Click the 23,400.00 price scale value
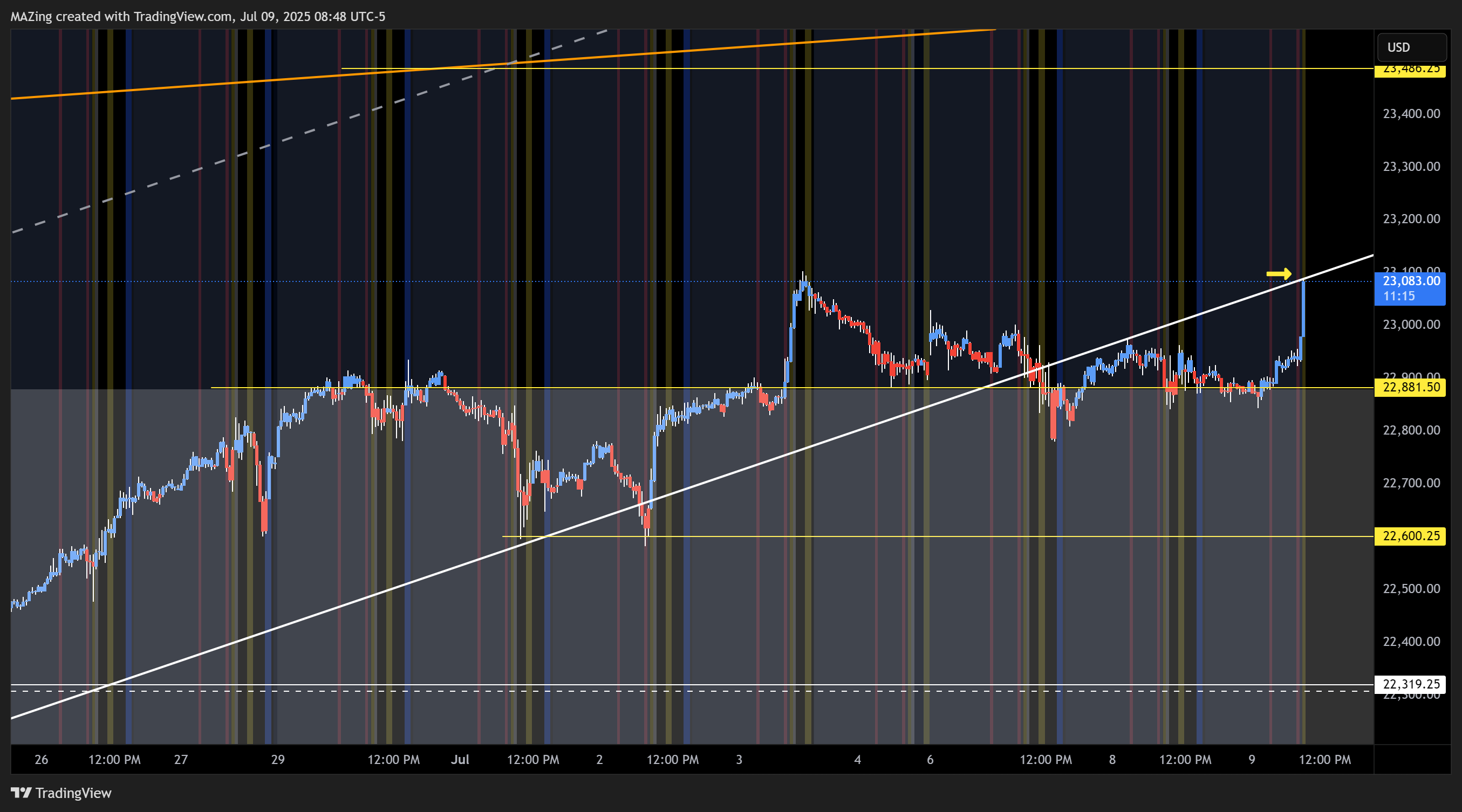Image resolution: width=1462 pixels, height=812 pixels. pyautogui.click(x=1411, y=113)
